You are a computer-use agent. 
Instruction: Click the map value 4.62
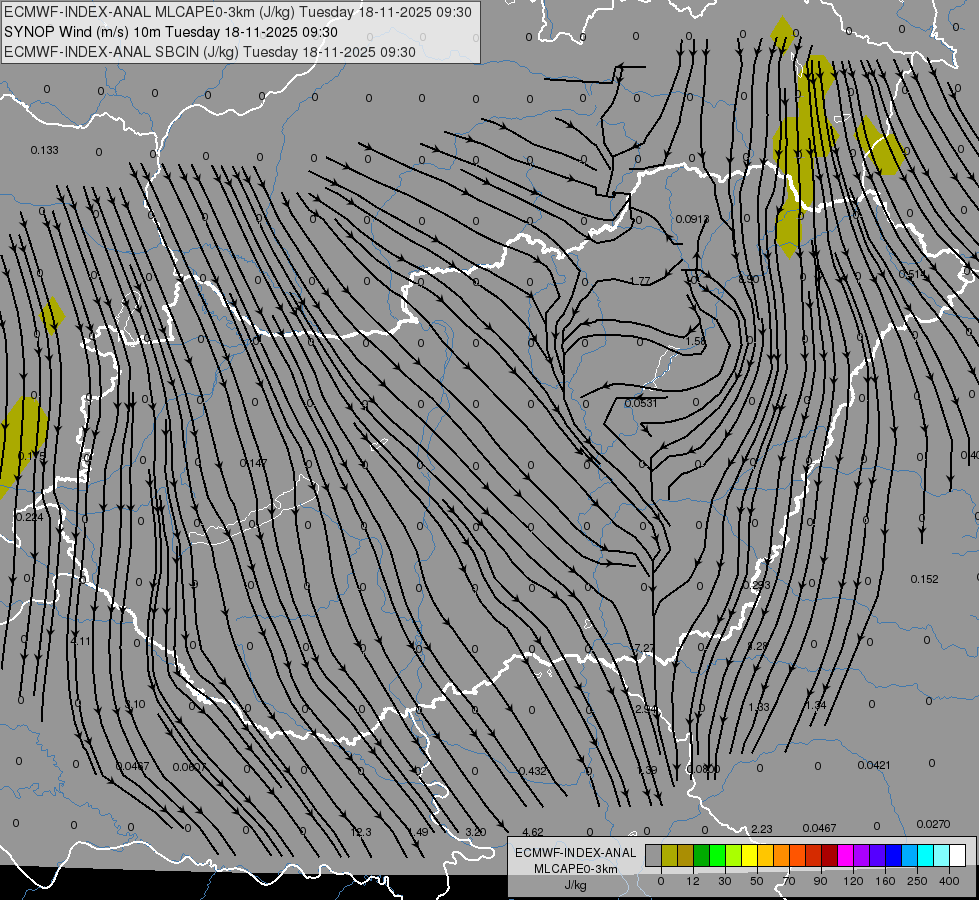coord(533,832)
